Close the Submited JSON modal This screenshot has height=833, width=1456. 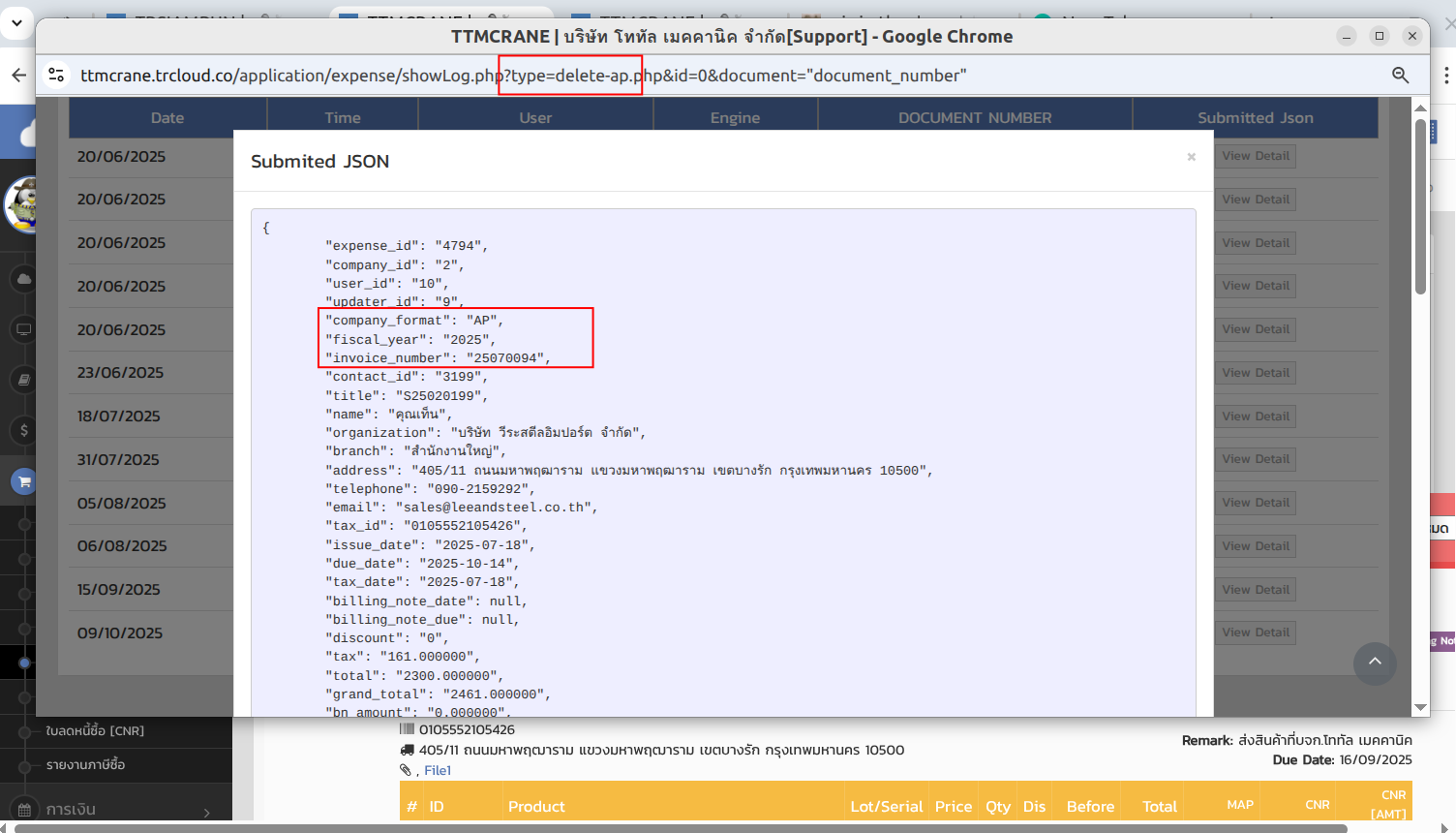pos(1191,157)
